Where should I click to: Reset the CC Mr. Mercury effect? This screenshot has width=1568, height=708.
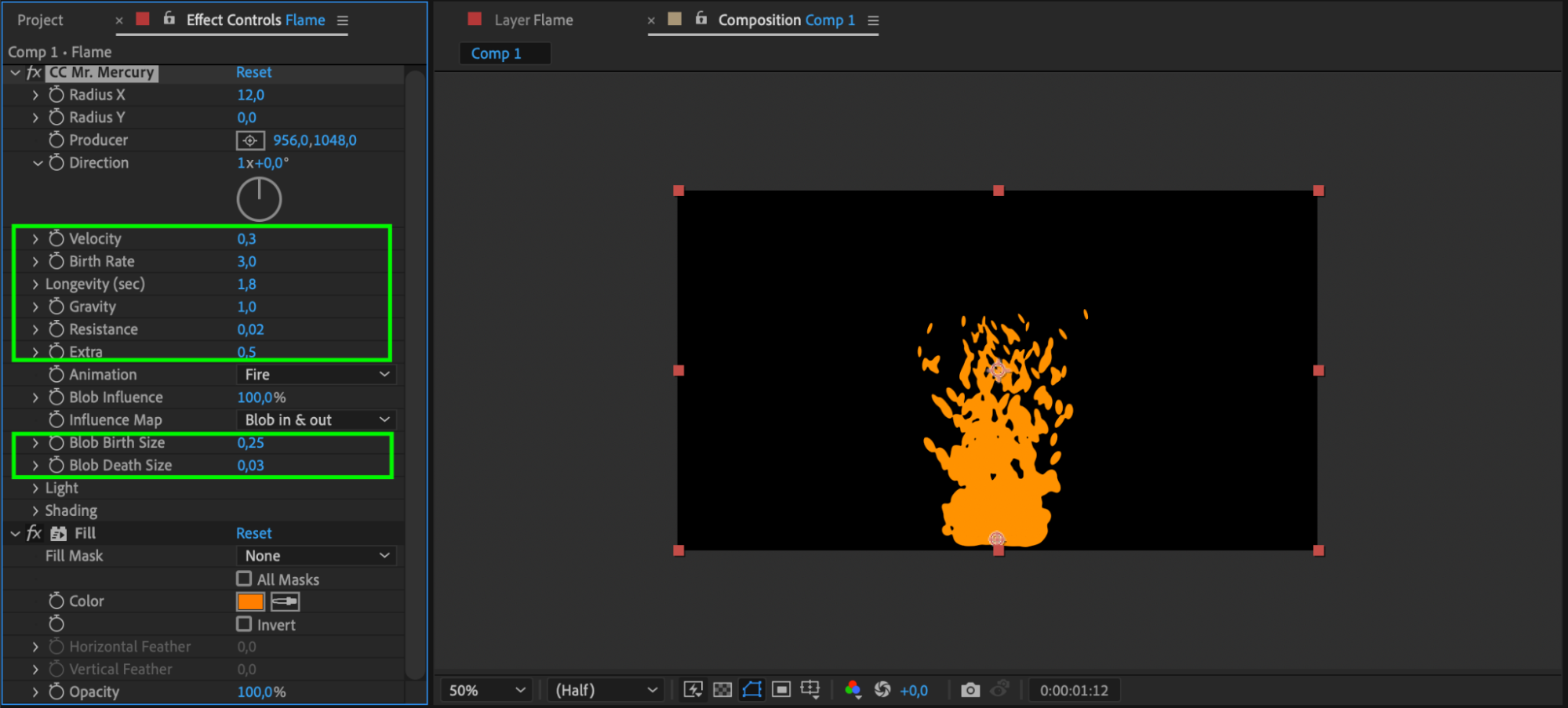[254, 72]
